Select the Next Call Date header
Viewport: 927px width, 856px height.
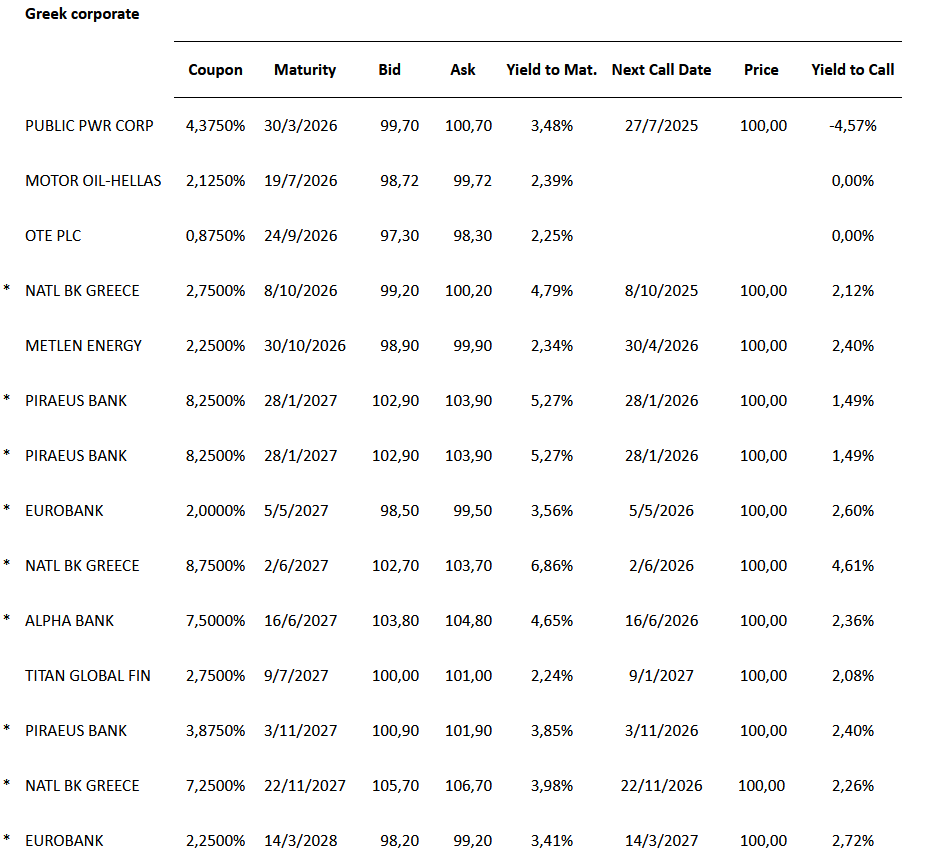[661, 70]
